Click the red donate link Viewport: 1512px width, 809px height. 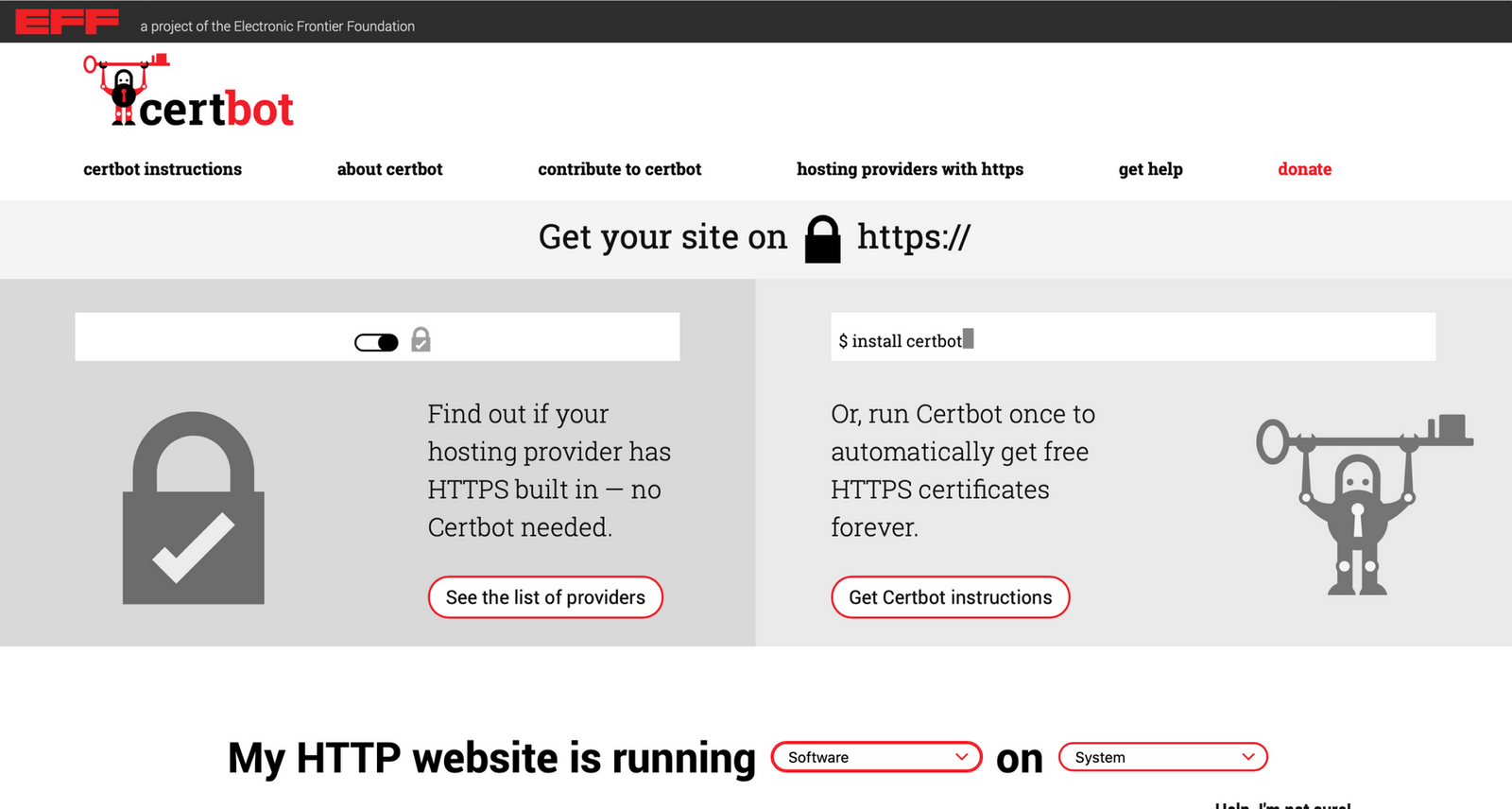pos(1305,169)
